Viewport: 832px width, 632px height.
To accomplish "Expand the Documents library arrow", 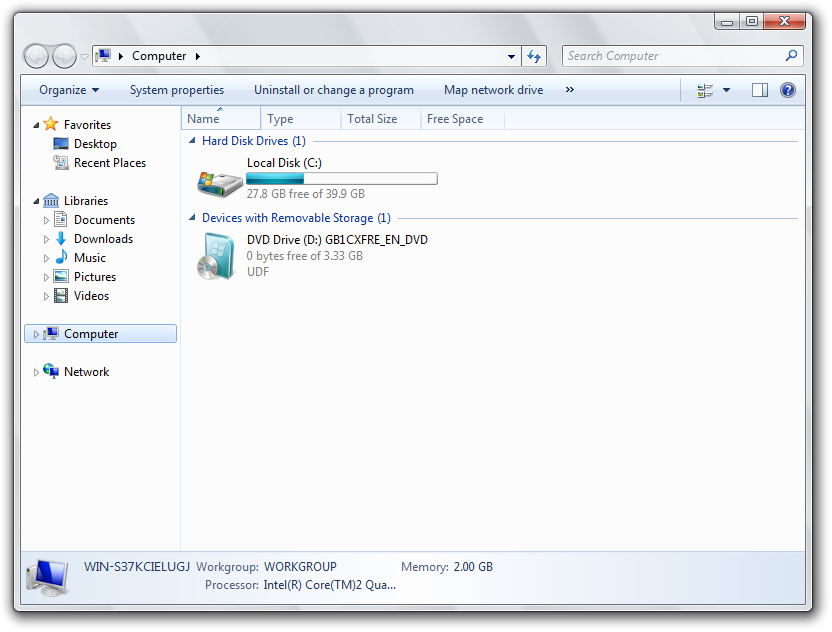I will point(46,220).
